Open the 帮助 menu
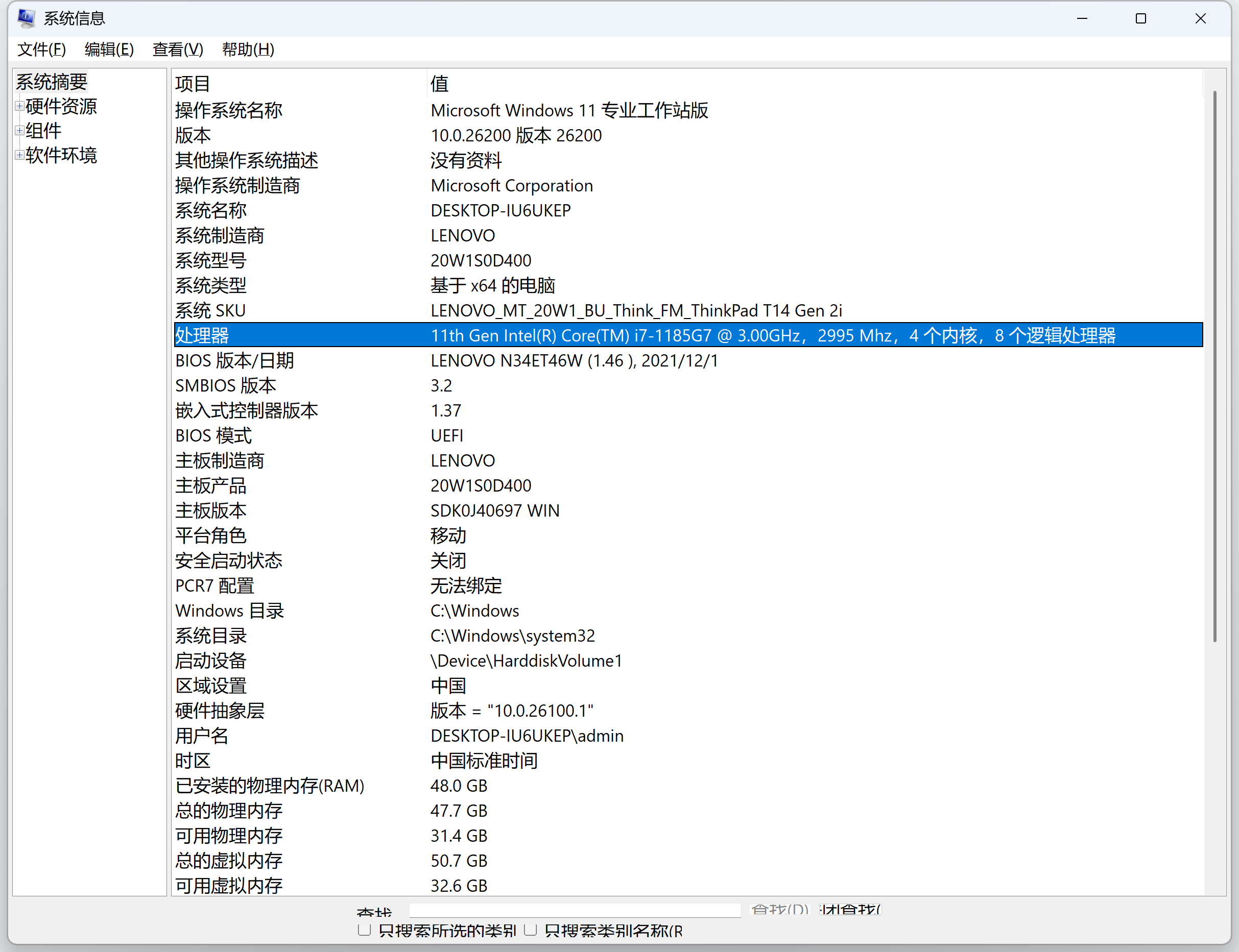Screen dimensions: 1239x952 point(248,50)
